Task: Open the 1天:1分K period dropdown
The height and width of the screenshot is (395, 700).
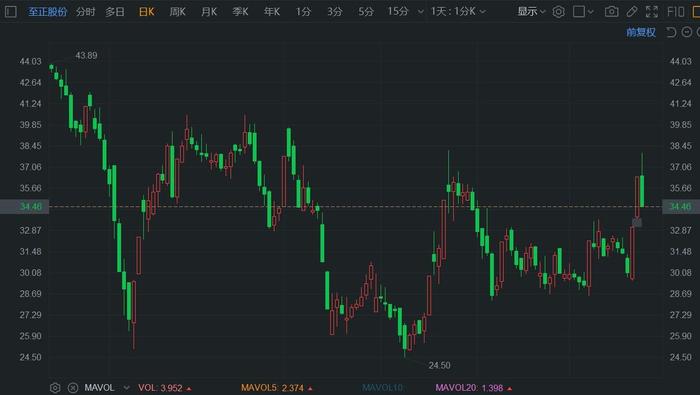Action: 458,12
